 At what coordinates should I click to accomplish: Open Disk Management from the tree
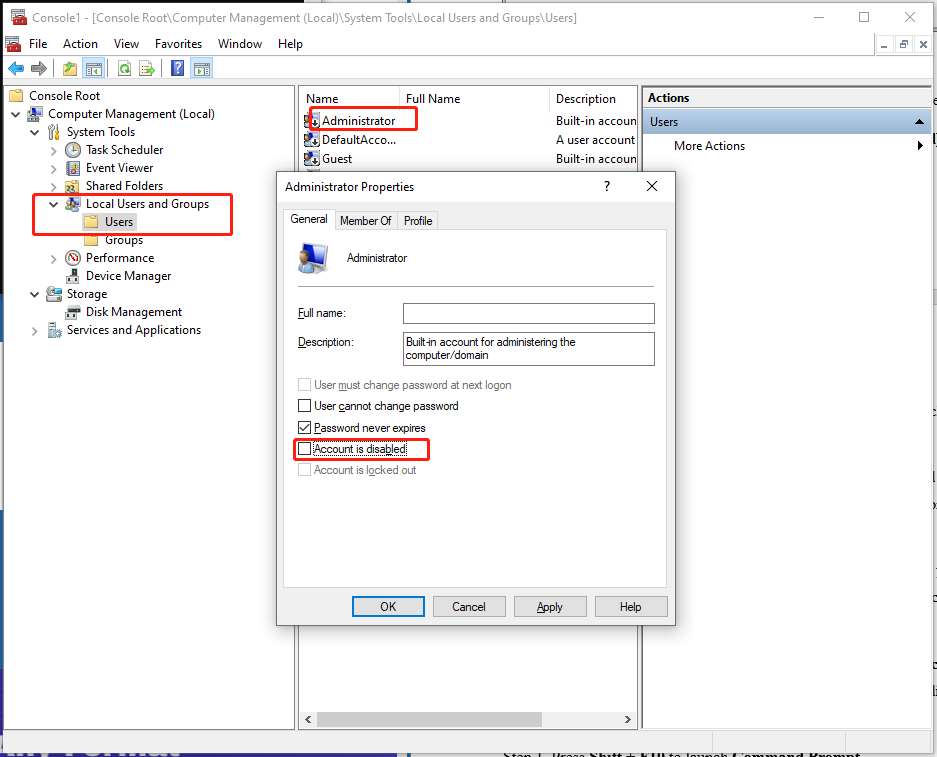pyautogui.click(x=133, y=312)
